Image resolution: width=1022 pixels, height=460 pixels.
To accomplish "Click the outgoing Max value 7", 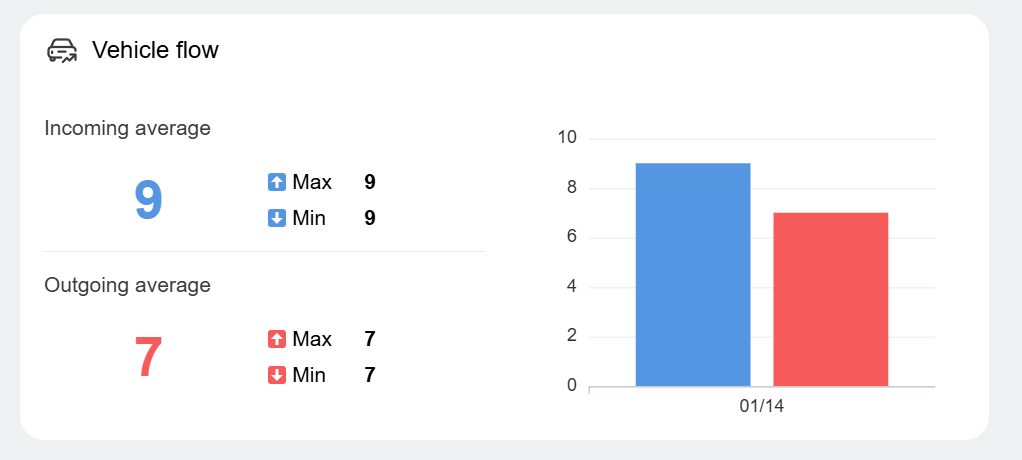I will coord(370,340).
